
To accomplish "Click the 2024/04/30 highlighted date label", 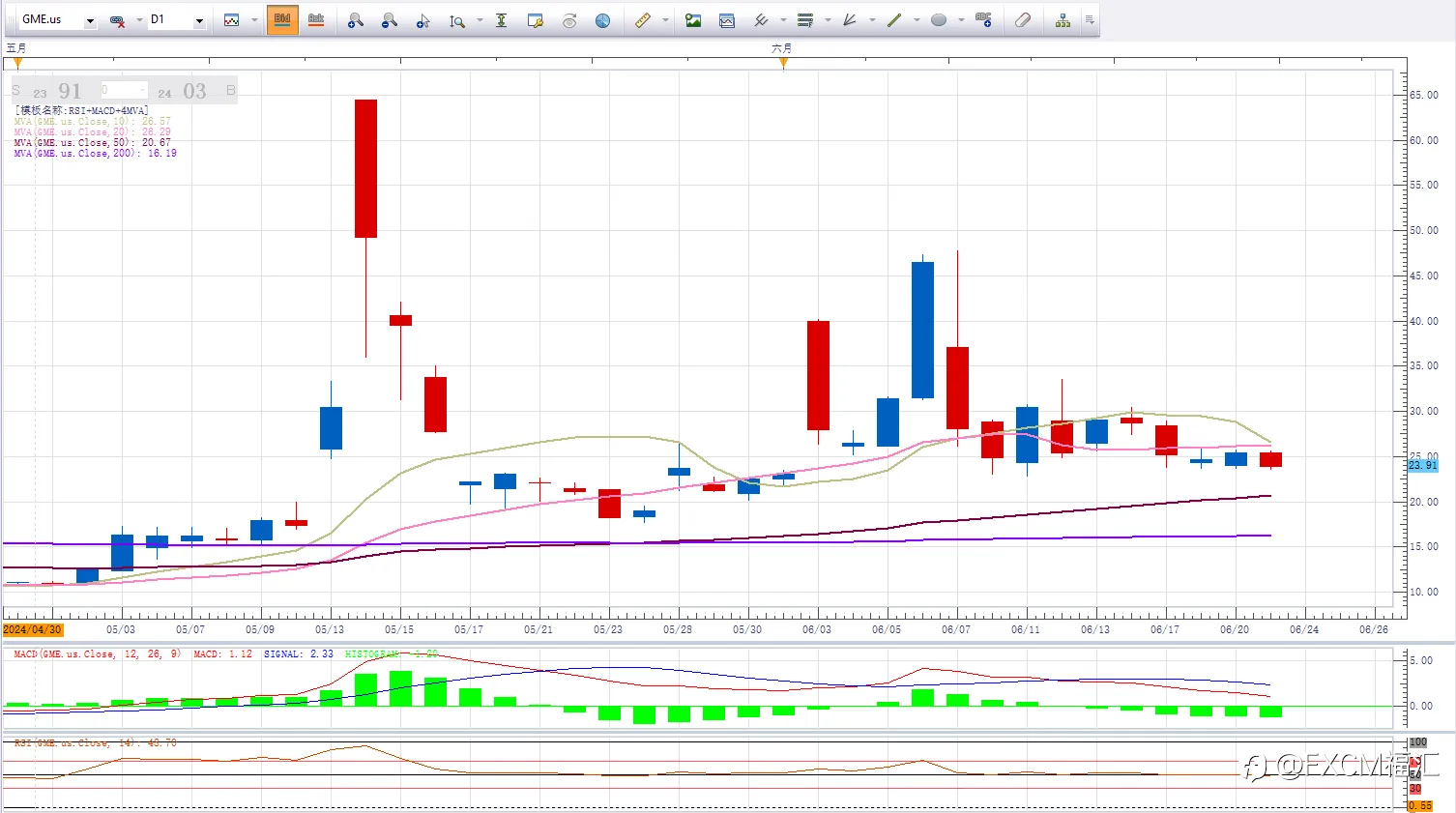I will (33, 630).
